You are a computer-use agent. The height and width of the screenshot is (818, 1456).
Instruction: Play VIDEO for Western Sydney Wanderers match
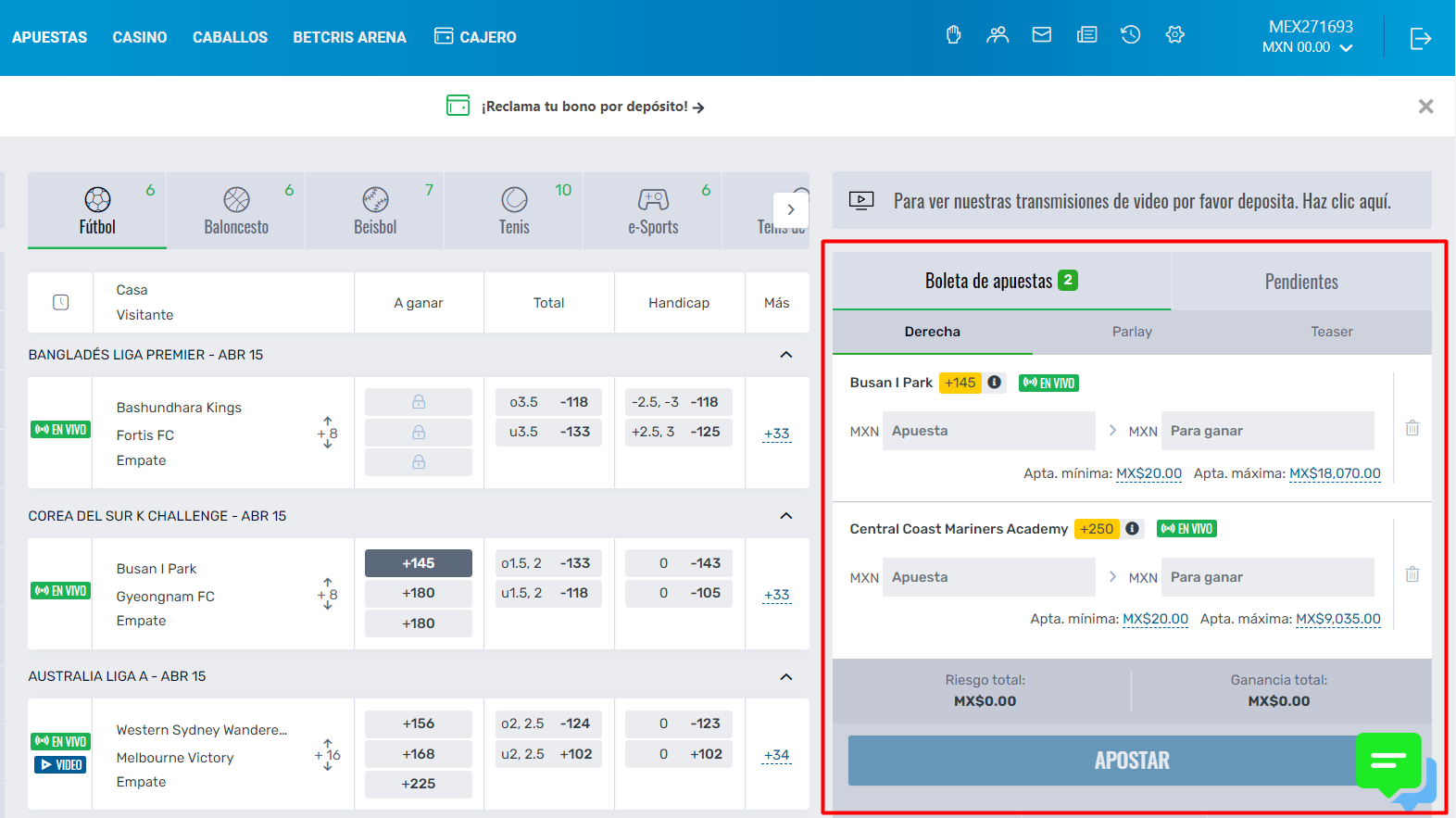pos(60,765)
